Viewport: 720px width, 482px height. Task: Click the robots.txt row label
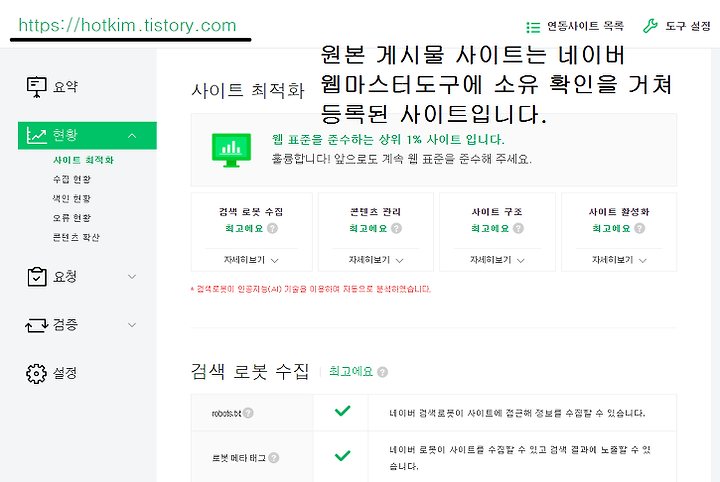pos(226,414)
